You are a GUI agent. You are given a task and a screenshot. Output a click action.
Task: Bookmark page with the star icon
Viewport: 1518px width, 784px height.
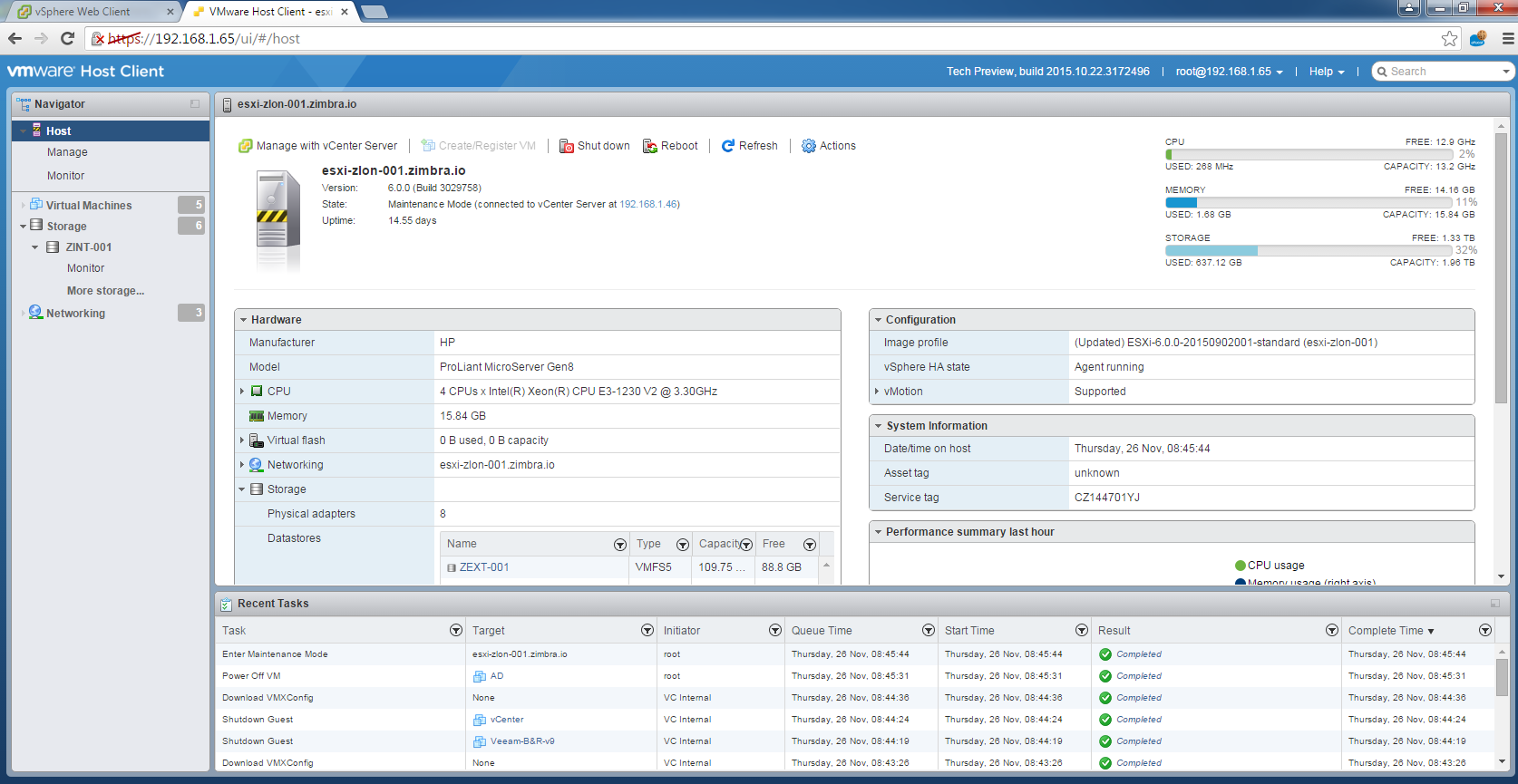1449,38
